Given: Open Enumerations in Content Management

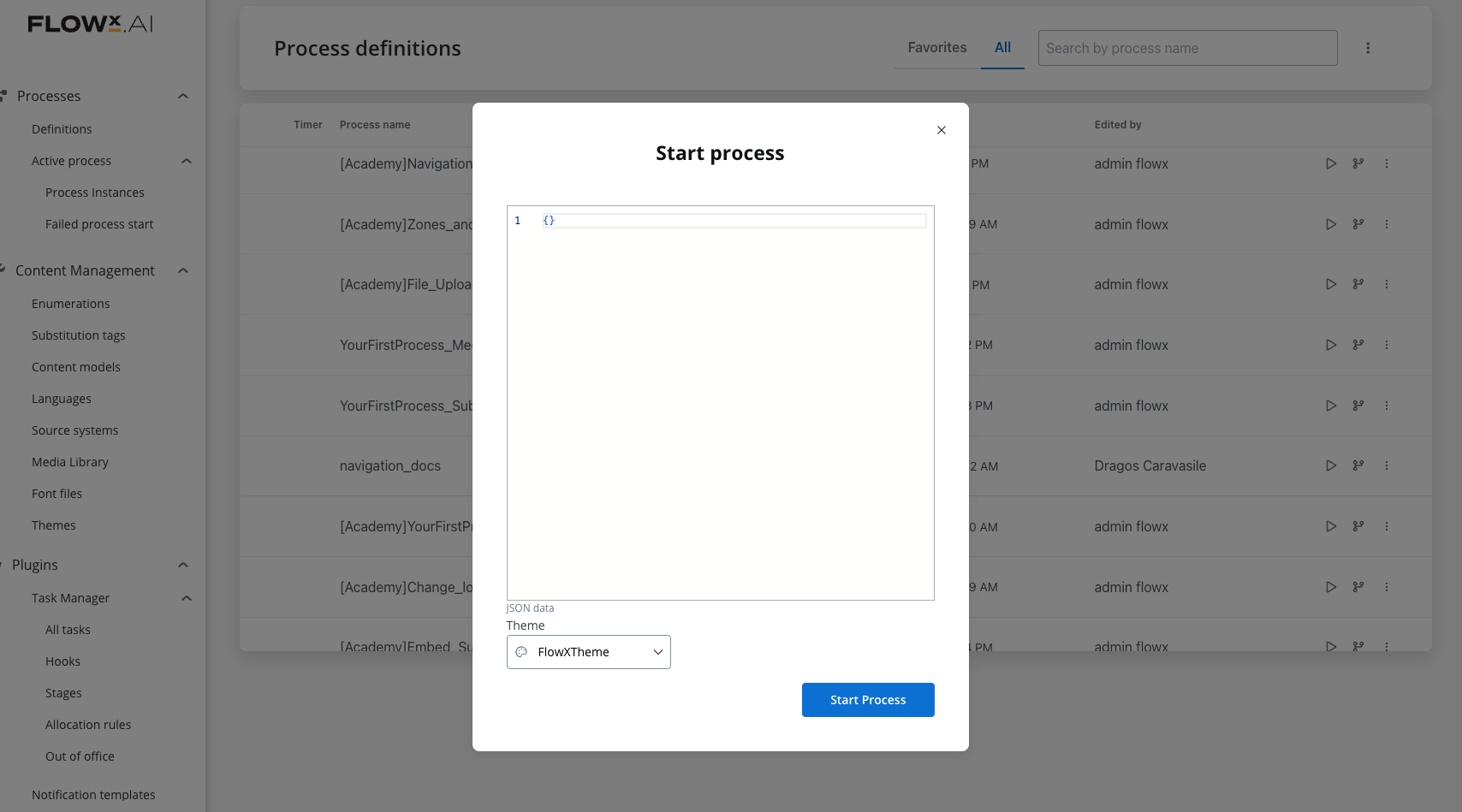Looking at the screenshot, I should pos(71,304).
